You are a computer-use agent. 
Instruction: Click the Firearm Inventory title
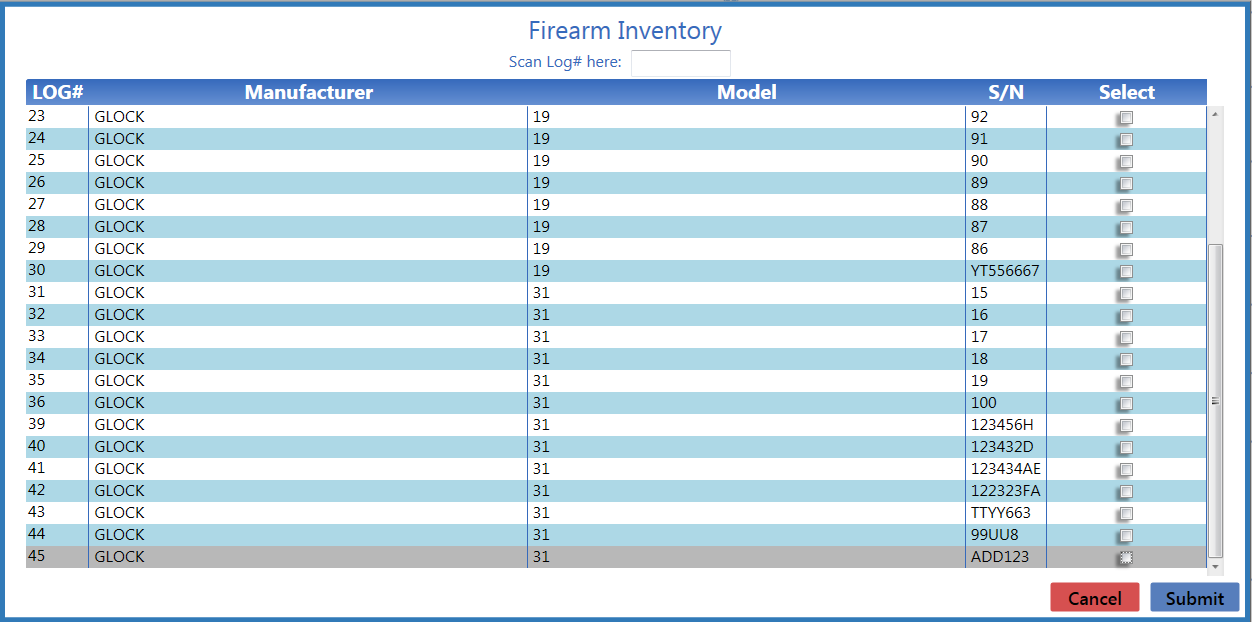pos(625,30)
